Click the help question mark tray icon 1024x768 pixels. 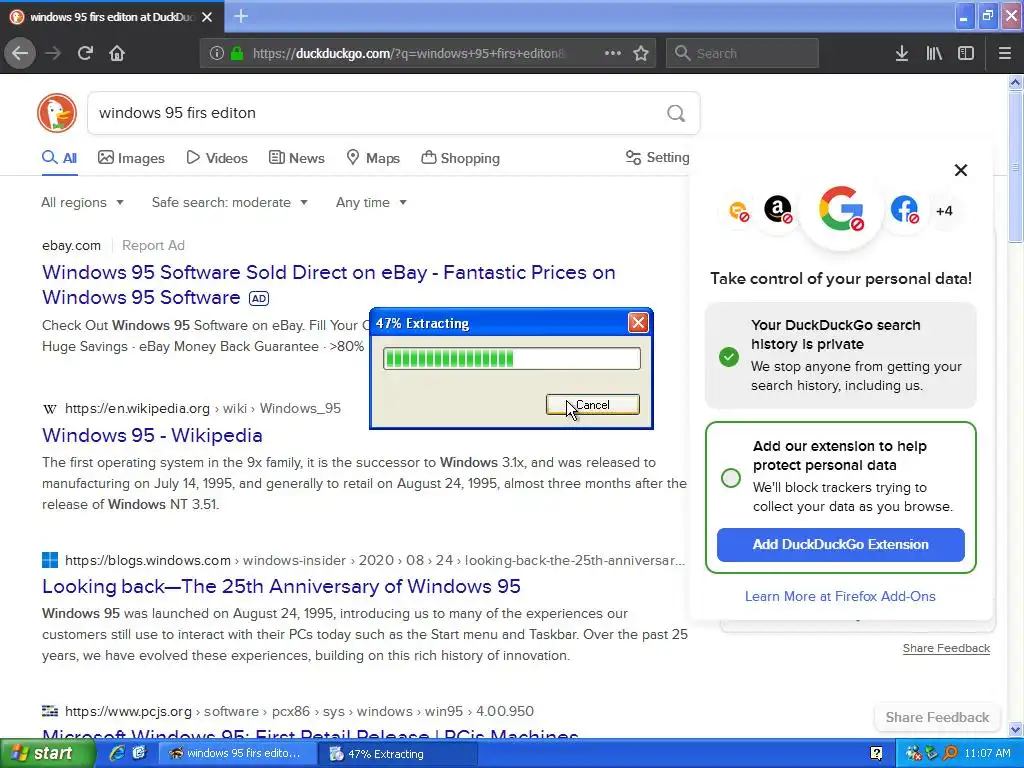click(x=876, y=754)
